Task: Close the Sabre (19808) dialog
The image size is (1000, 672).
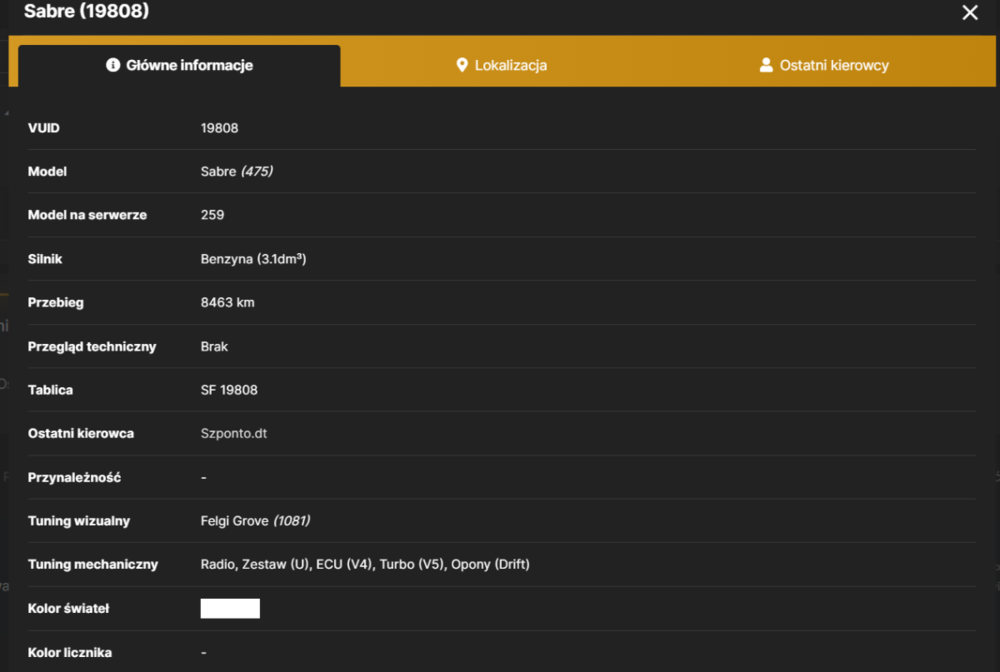Action: coord(969,13)
